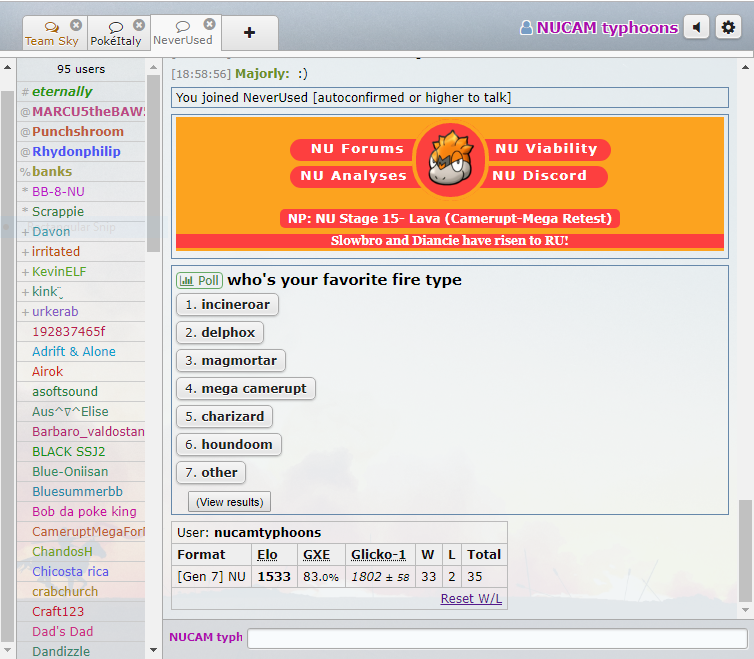Image resolution: width=754 pixels, height=659 pixels.
Task: Close the PokéItaly room tab
Action: click(139, 25)
